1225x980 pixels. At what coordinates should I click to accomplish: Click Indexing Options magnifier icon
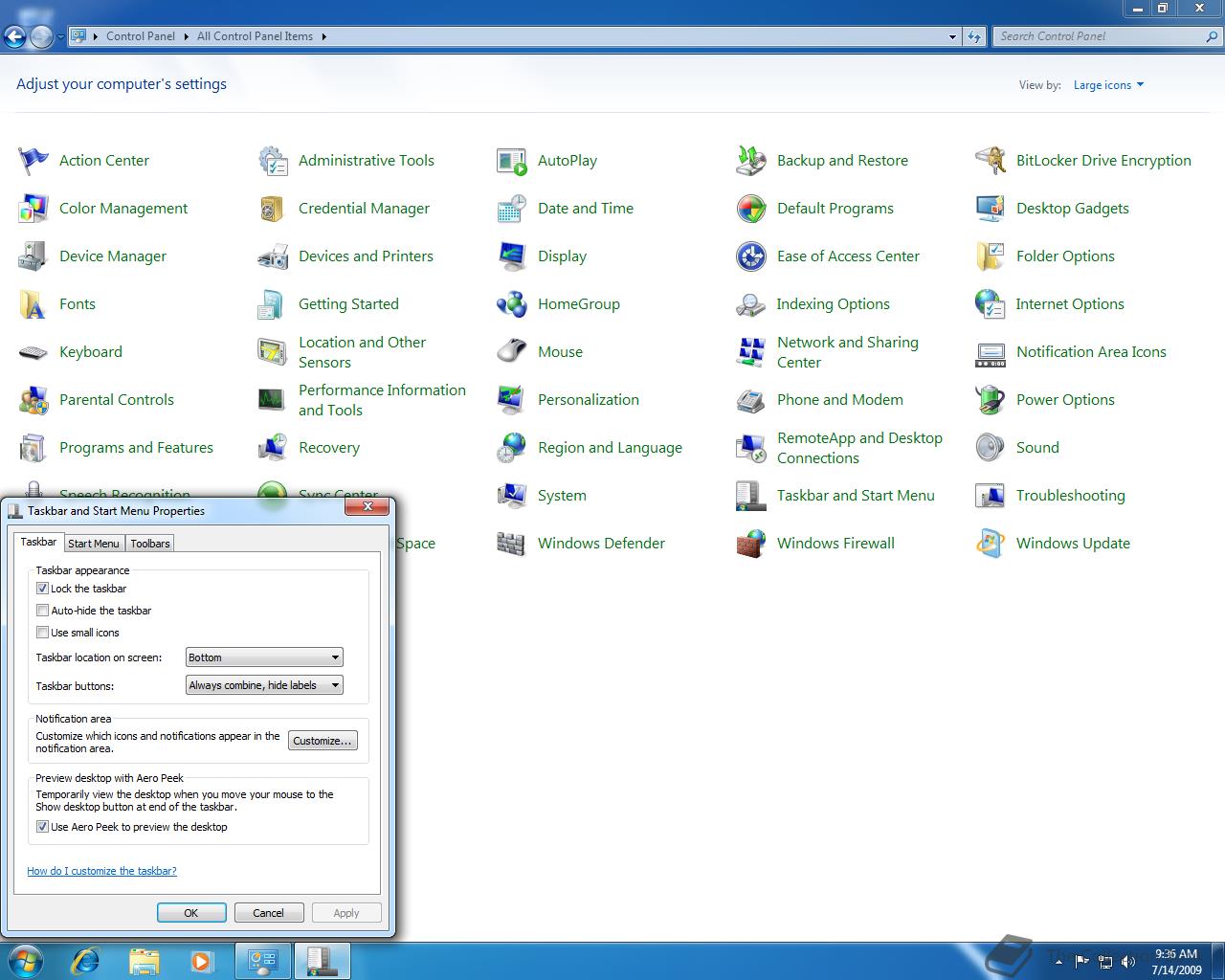pyautogui.click(x=751, y=304)
